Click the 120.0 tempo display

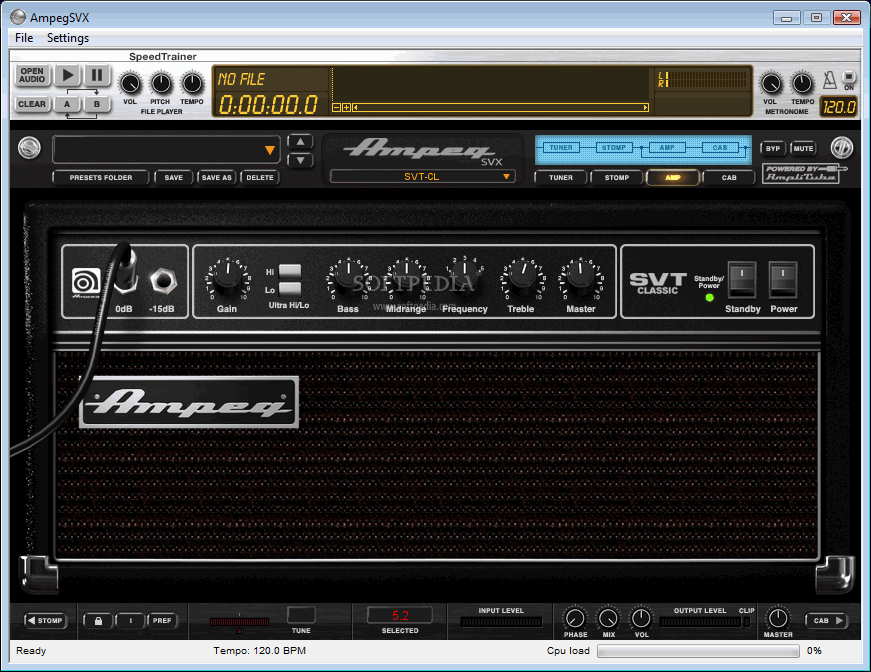[x=839, y=107]
